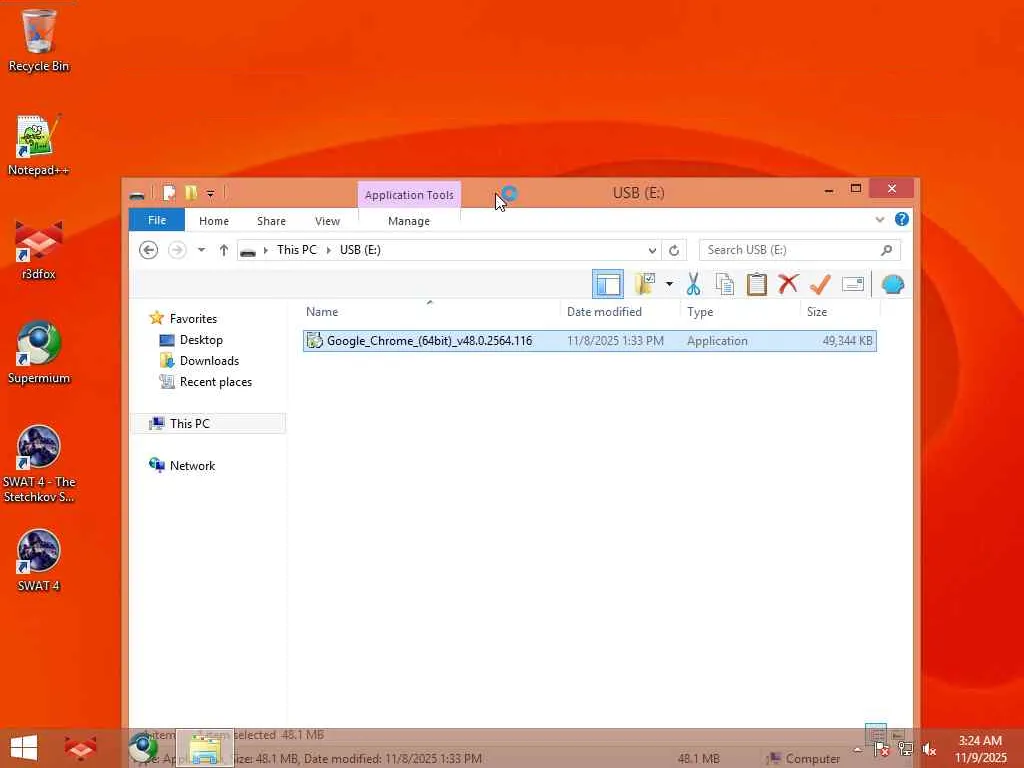
Task: Go back with the Back arrow
Action: pyautogui.click(x=149, y=250)
